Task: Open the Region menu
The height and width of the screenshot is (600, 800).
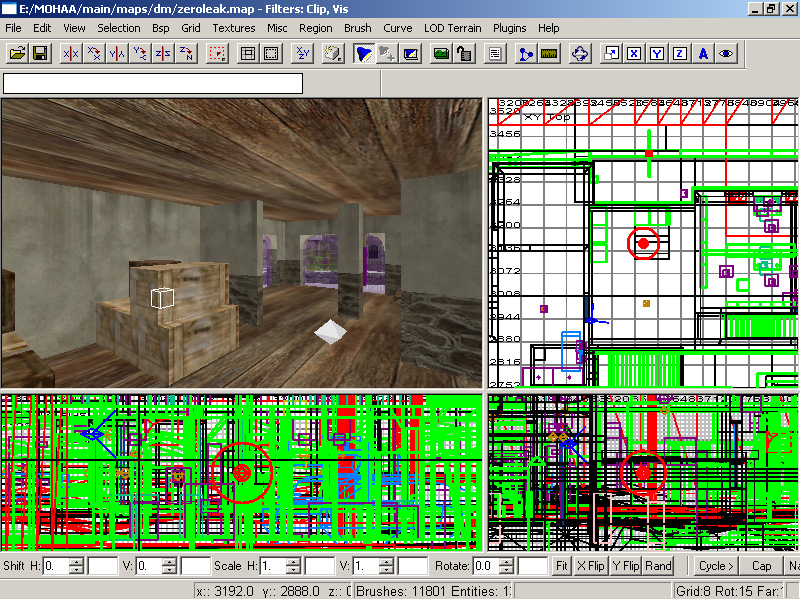Action: [x=316, y=28]
